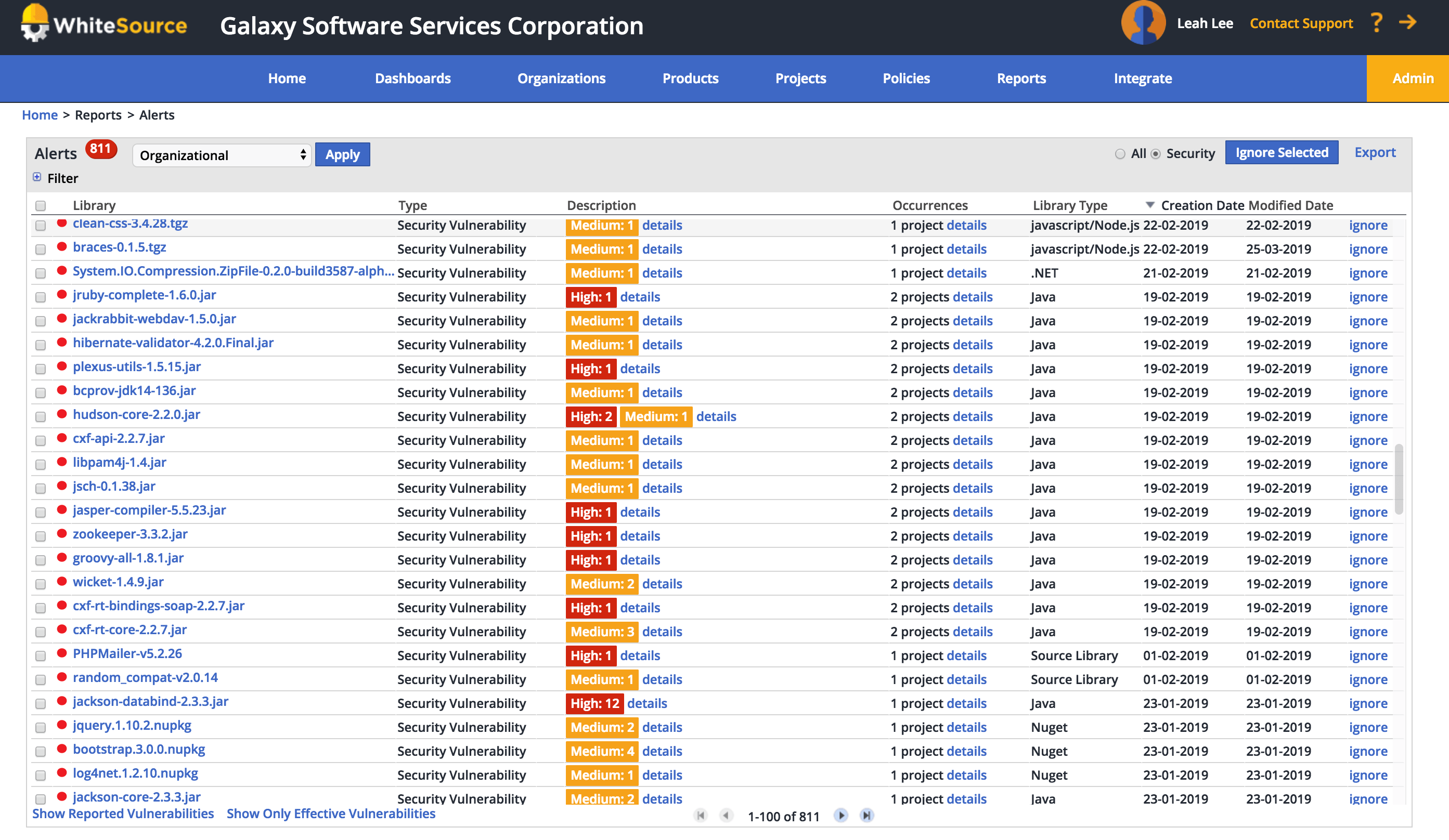This screenshot has height=840, width=1449.
Task: Open the Dashboards menu
Action: click(x=413, y=78)
